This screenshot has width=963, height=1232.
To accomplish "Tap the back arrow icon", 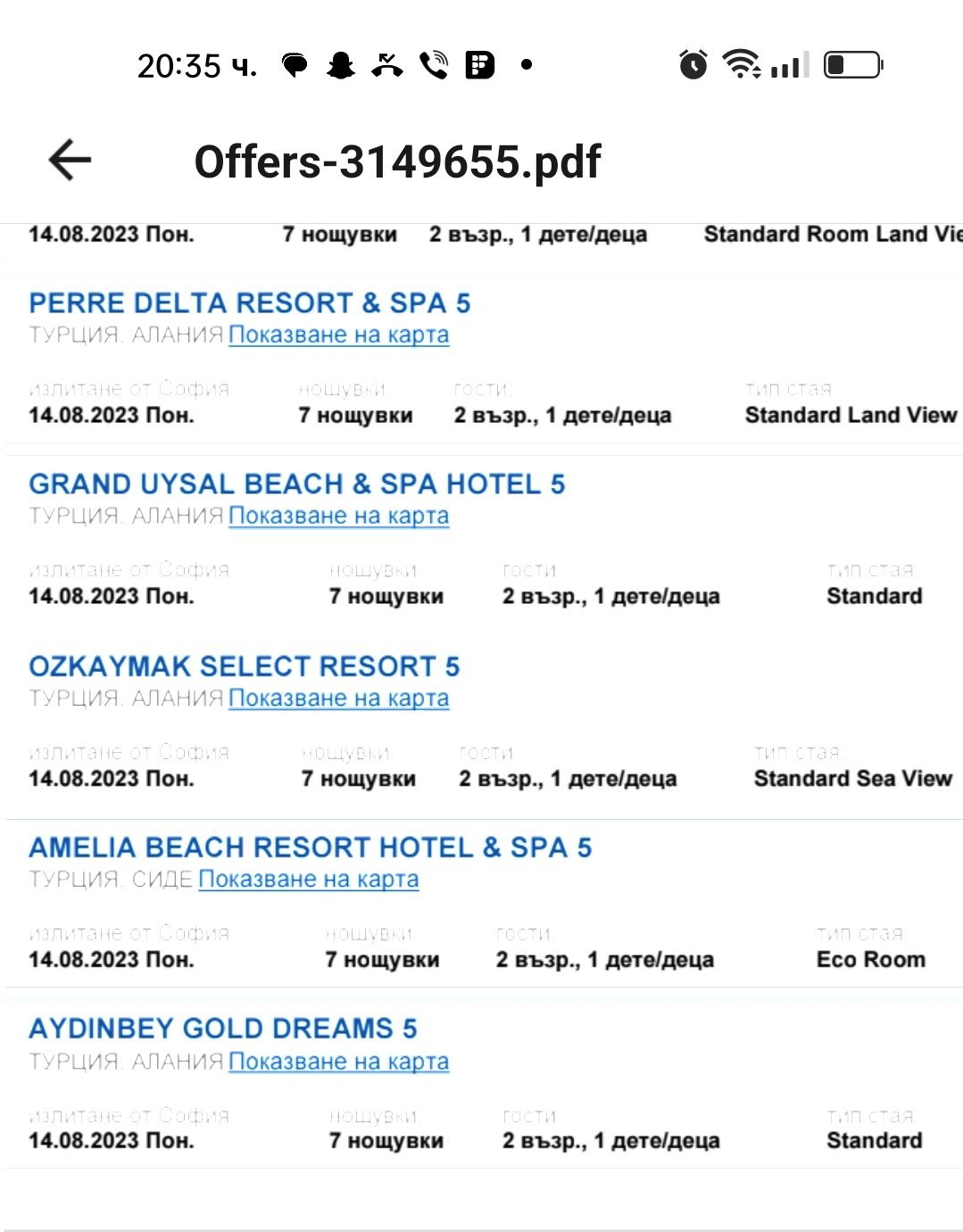I will coord(71,161).
